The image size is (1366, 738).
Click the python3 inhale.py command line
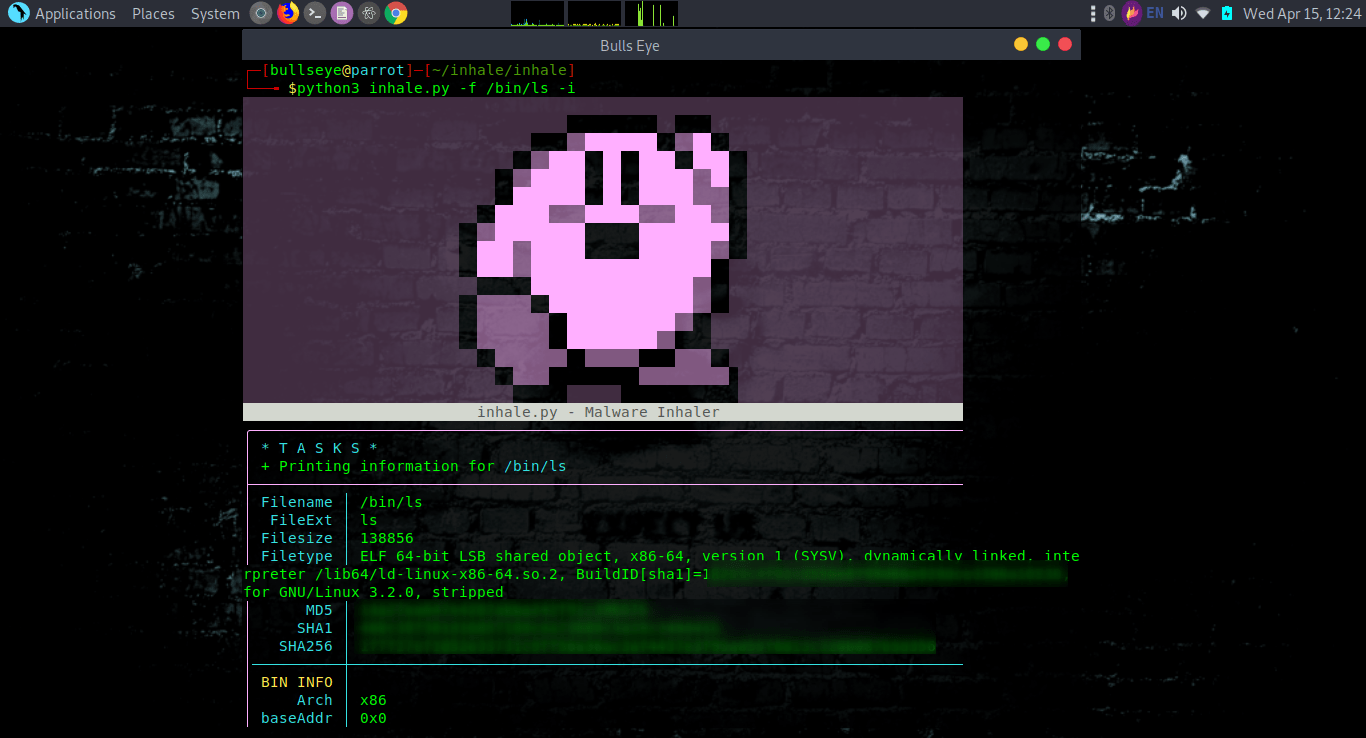[436, 88]
